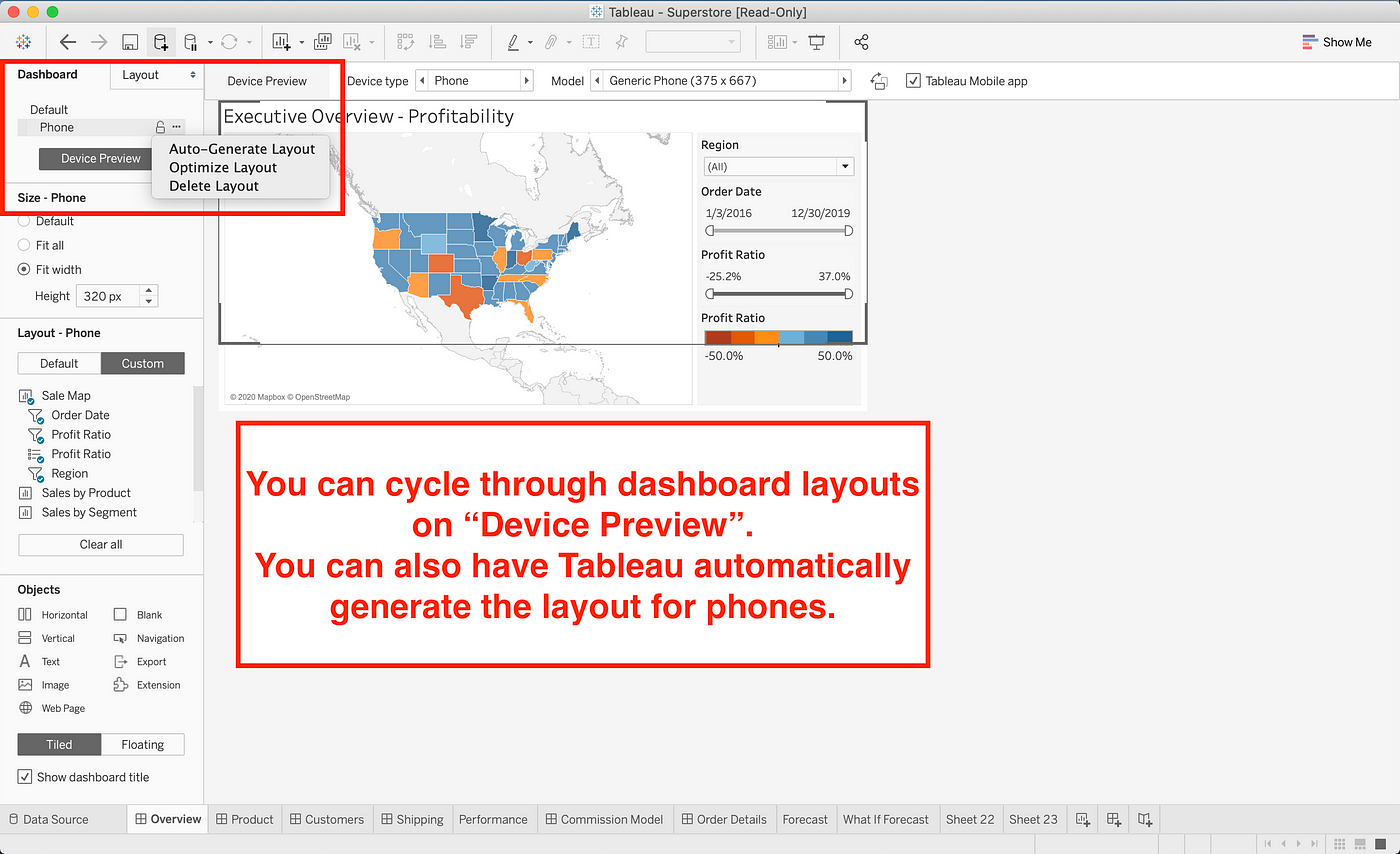This screenshot has height=854, width=1400.
Task: Open Phone layout ellipsis menu
Action: [176, 127]
